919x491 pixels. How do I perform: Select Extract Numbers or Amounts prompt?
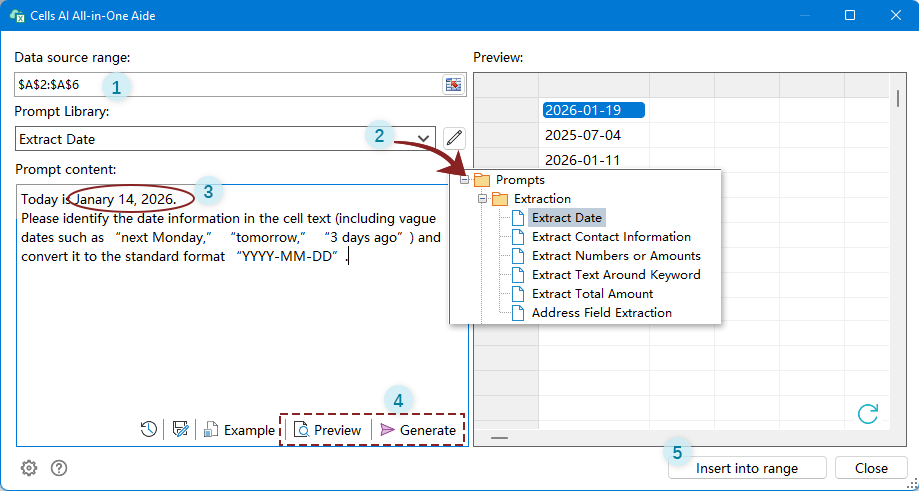coord(616,255)
